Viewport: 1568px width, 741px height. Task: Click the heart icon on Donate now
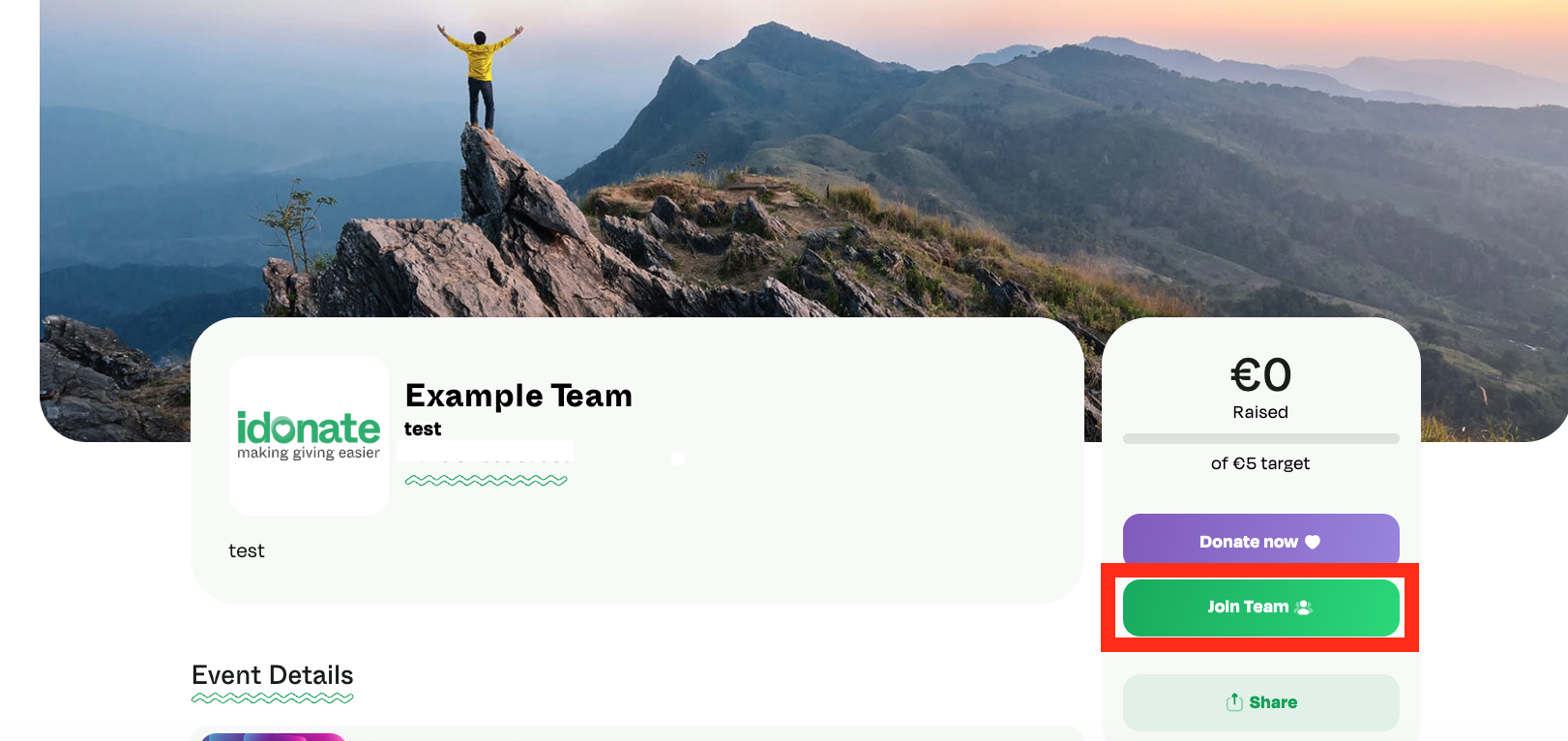(x=1313, y=542)
